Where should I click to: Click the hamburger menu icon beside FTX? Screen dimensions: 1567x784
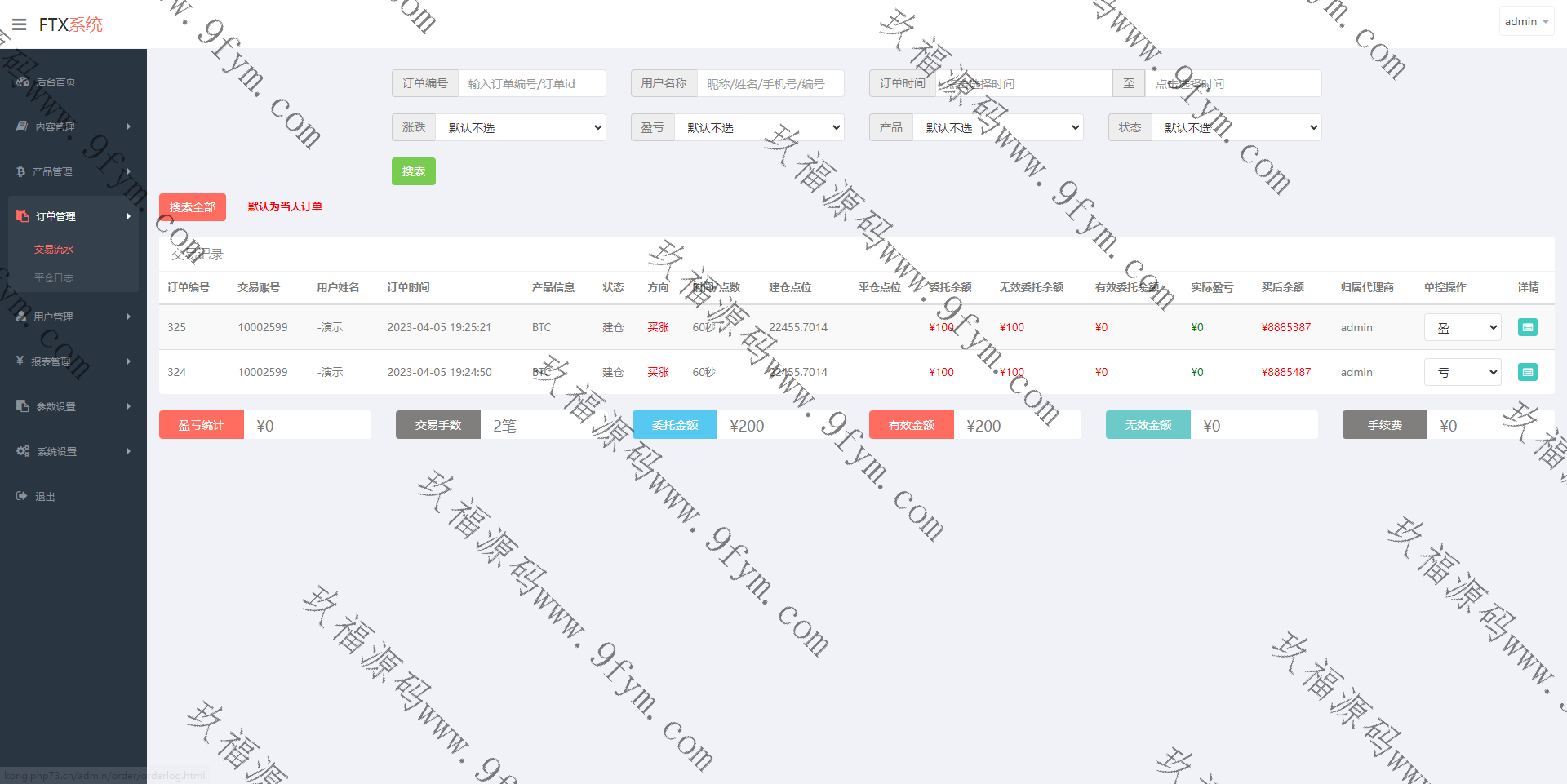20,24
